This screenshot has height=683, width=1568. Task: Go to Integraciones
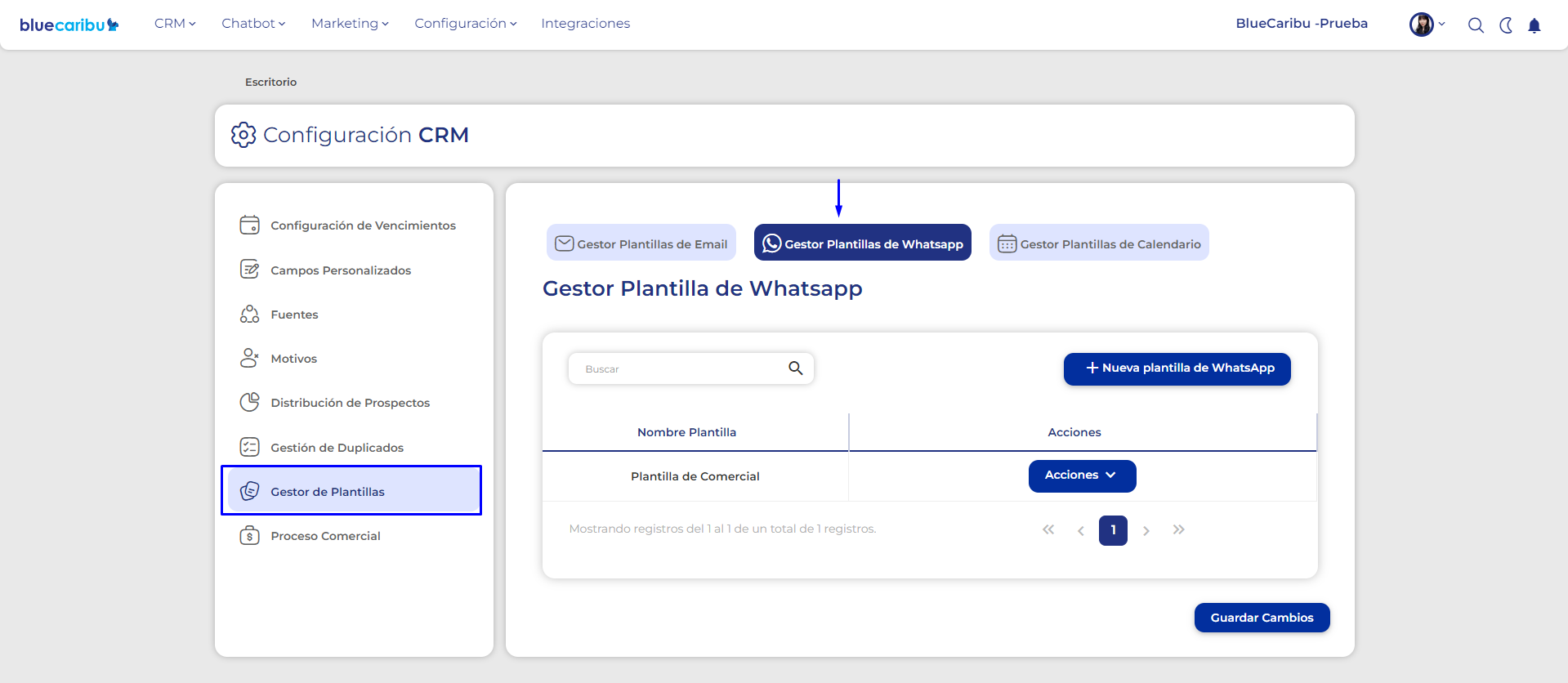(585, 24)
